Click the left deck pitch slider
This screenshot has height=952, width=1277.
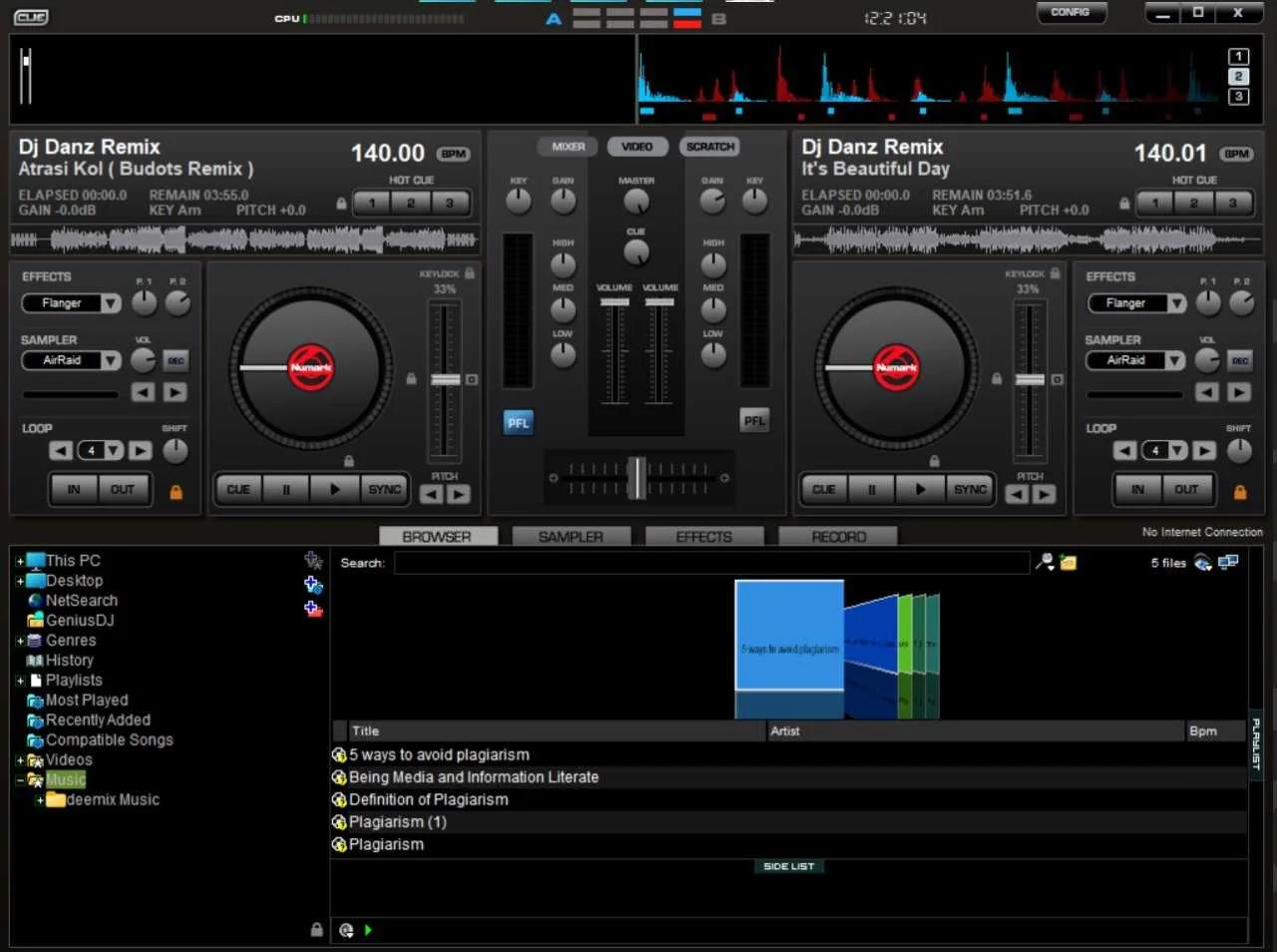coord(445,379)
